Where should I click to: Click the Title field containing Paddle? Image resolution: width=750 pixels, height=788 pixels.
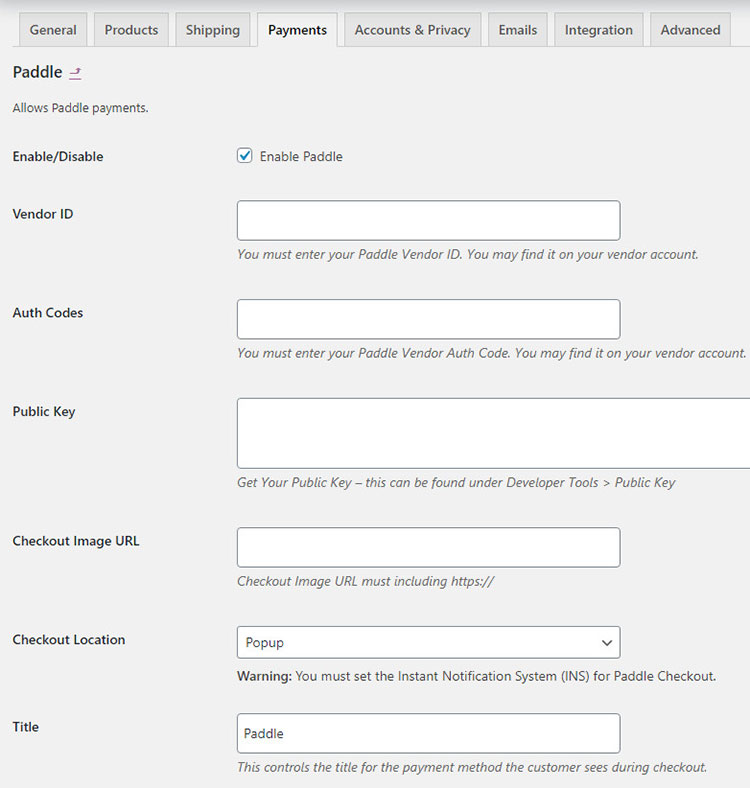coord(428,733)
